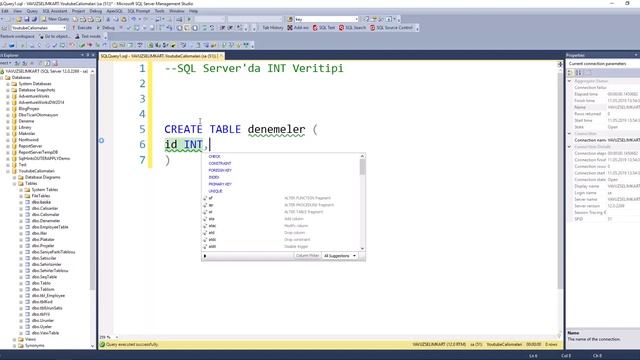The height and width of the screenshot is (360, 640).
Task: Select the dbo.Denemeler table
Action: 46,221
